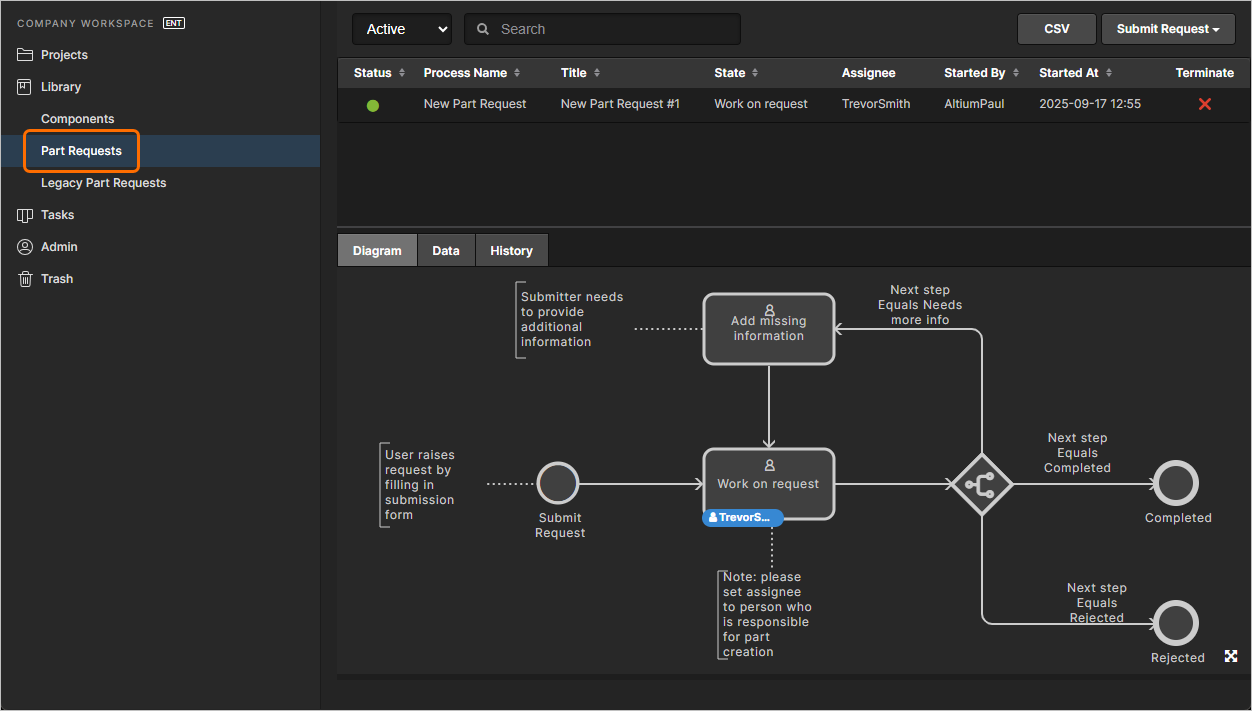Switch to the Data tab
This screenshot has width=1252, height=711.
click(445, 250)
